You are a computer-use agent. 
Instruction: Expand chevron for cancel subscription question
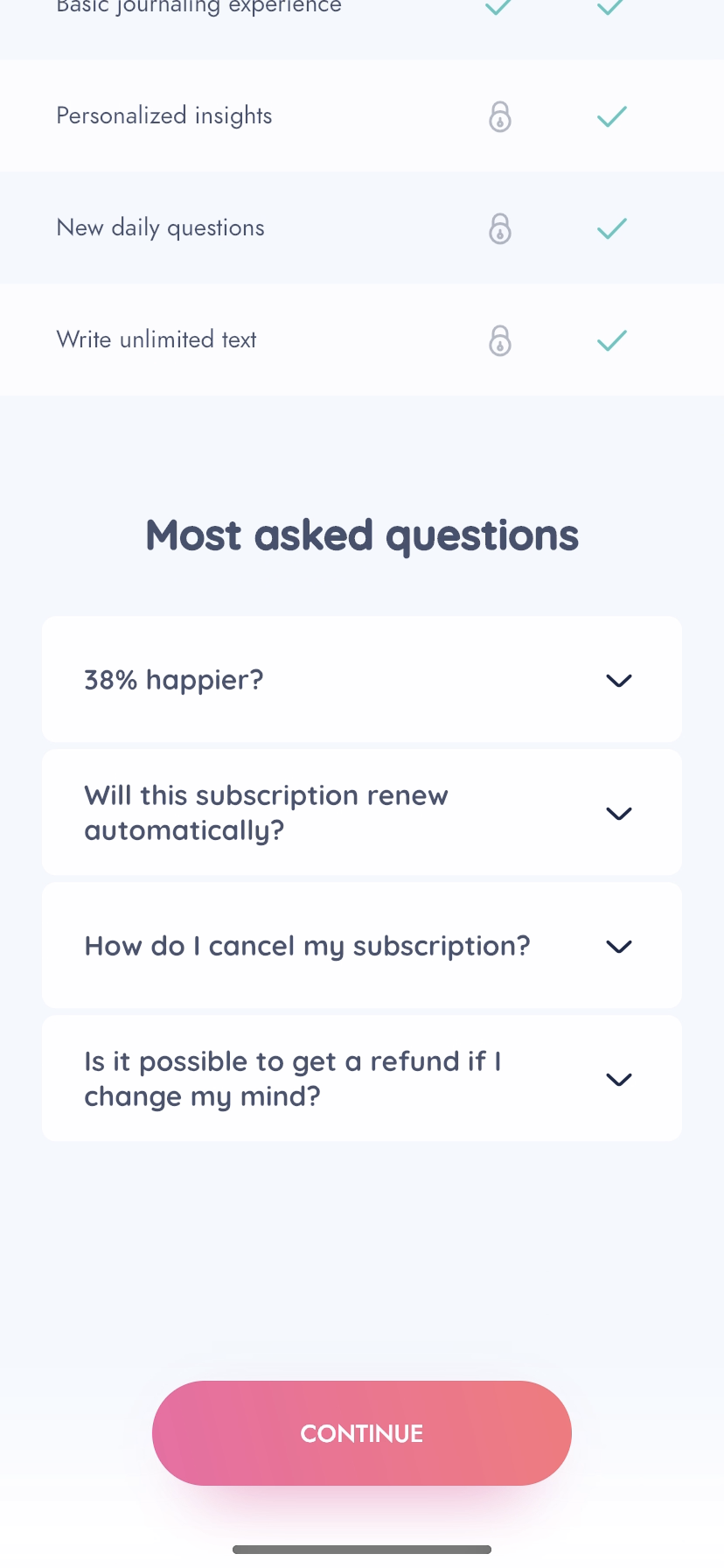click(619, 947)
